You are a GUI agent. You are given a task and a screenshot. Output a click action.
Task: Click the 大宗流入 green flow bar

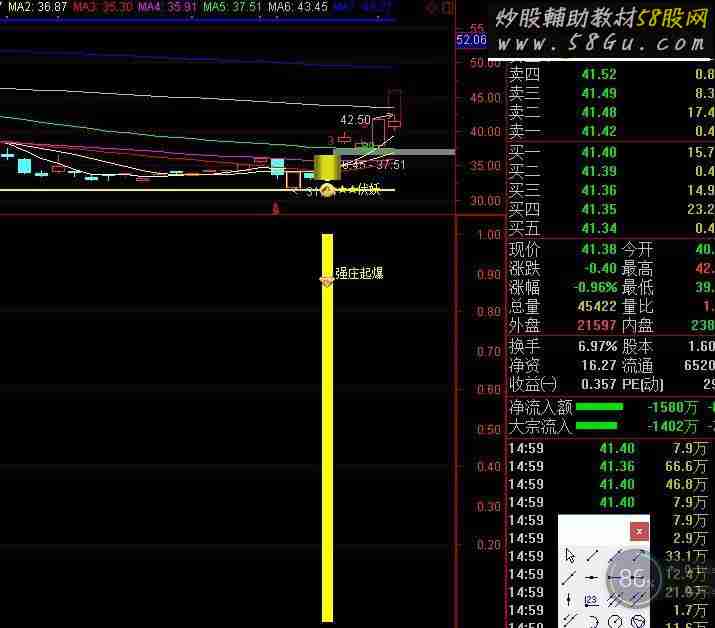click(x=596, y=426)
